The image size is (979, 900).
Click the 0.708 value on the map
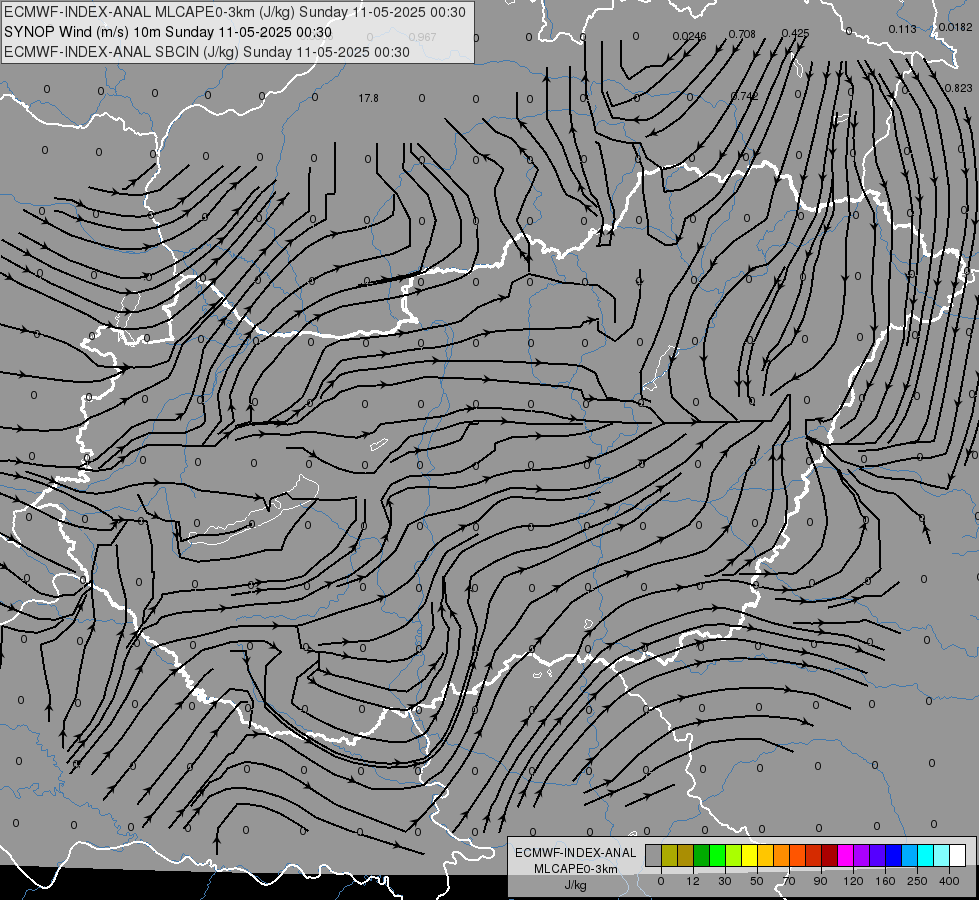coord(742,34)
